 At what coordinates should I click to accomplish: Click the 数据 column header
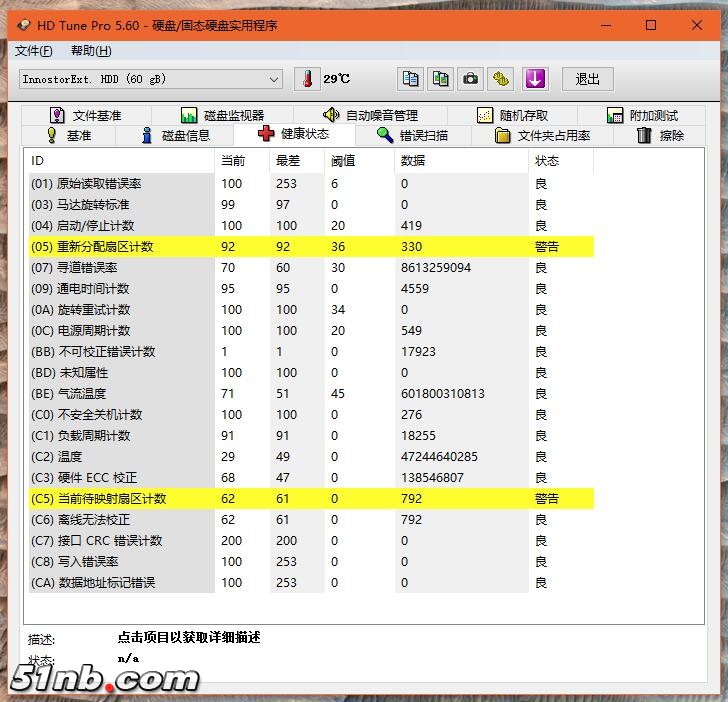tap(462, 161)
